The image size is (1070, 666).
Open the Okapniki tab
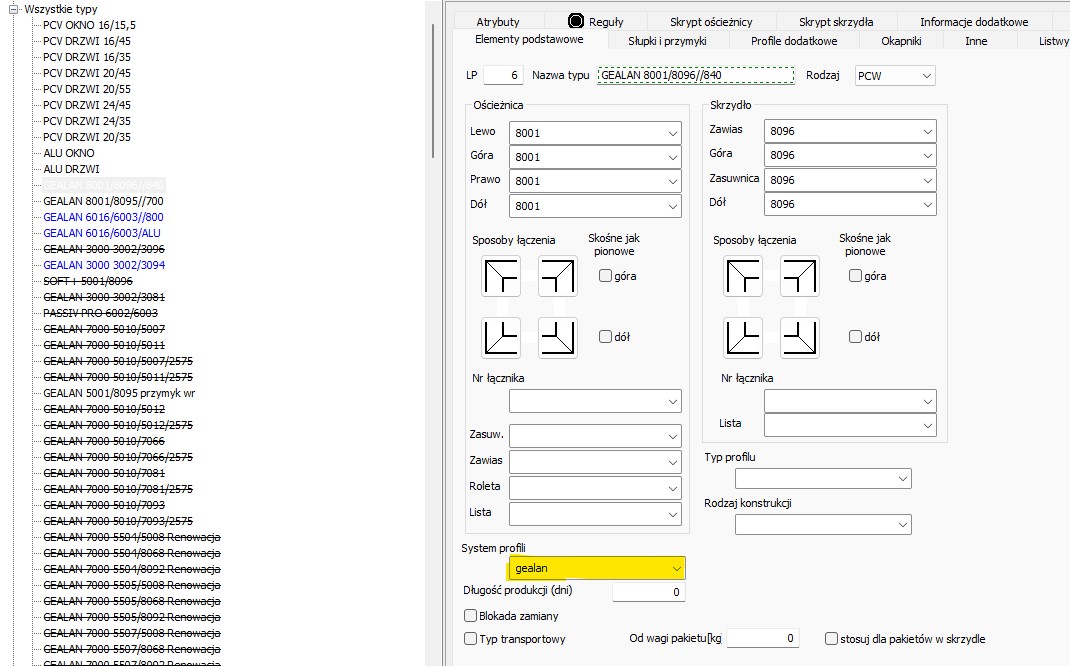pos(901,41)
